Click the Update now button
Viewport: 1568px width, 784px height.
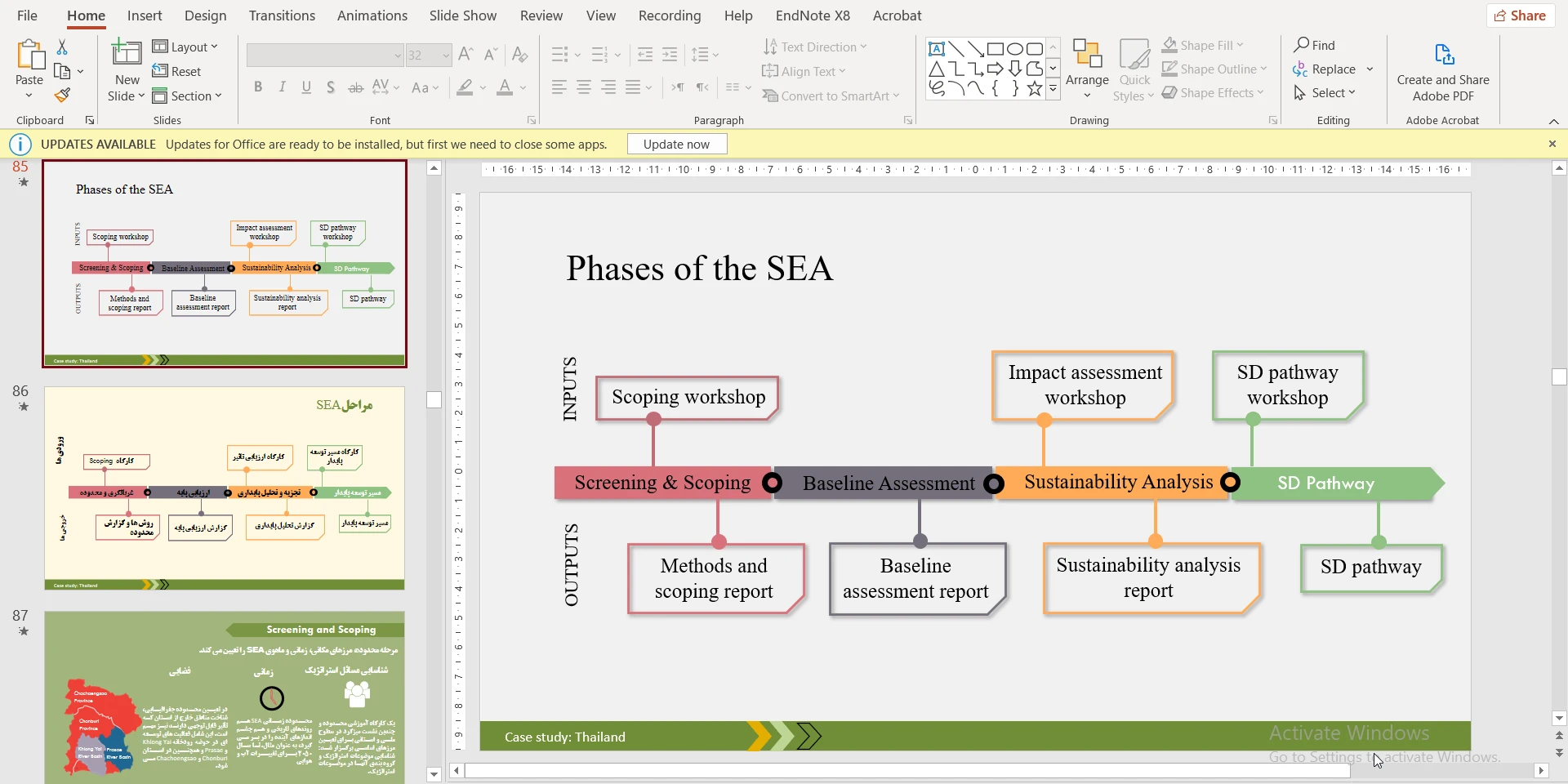pyautogui.click(x=676, y=145)
